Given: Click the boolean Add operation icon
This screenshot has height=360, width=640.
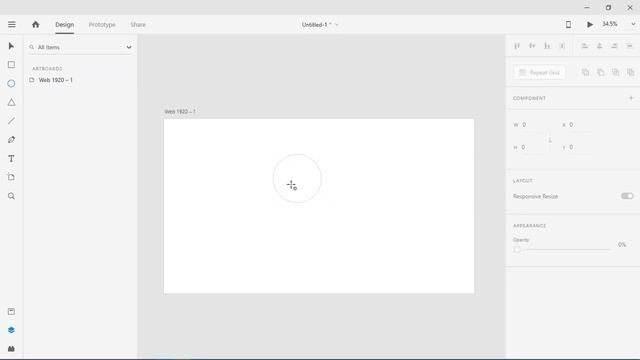Looking at the screenshot, I should click(x=585, y=73).
